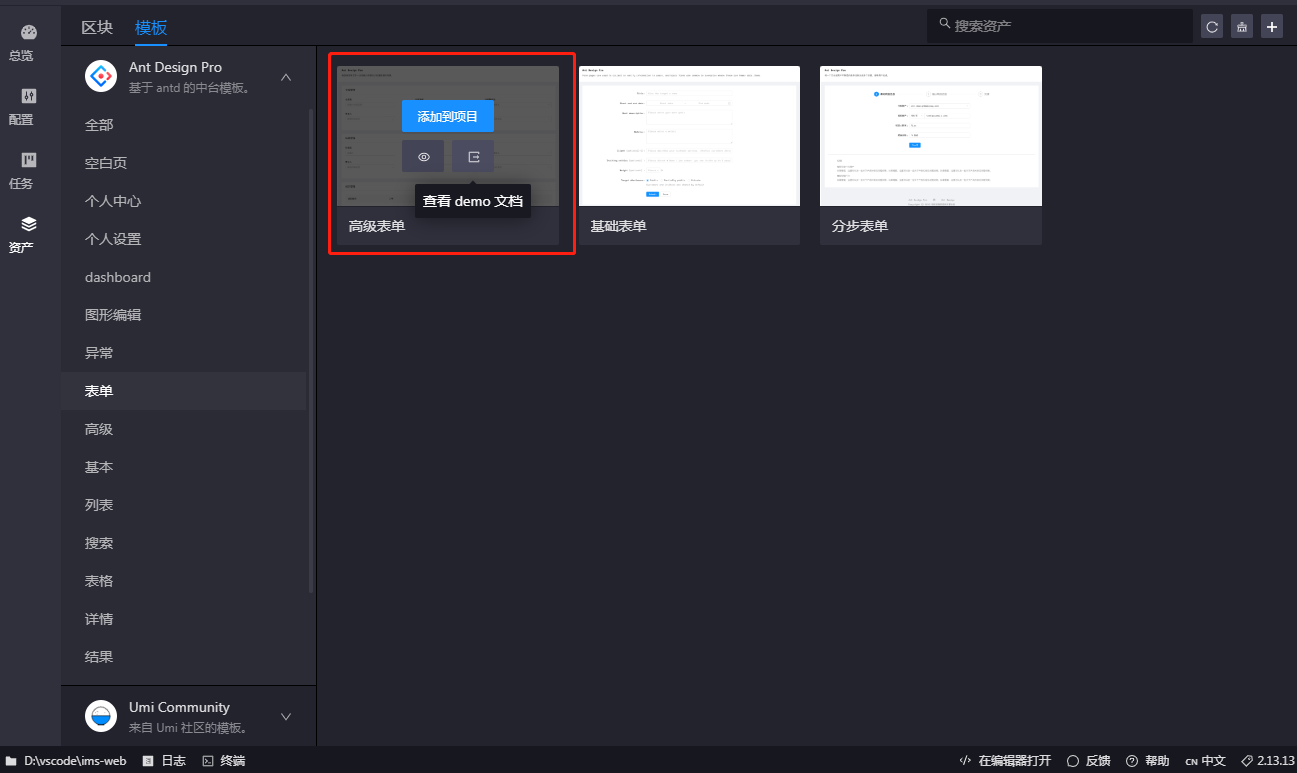The image size is (1297, 773).
Task: Switch to the 模板 tab
Action: [151, 27]
